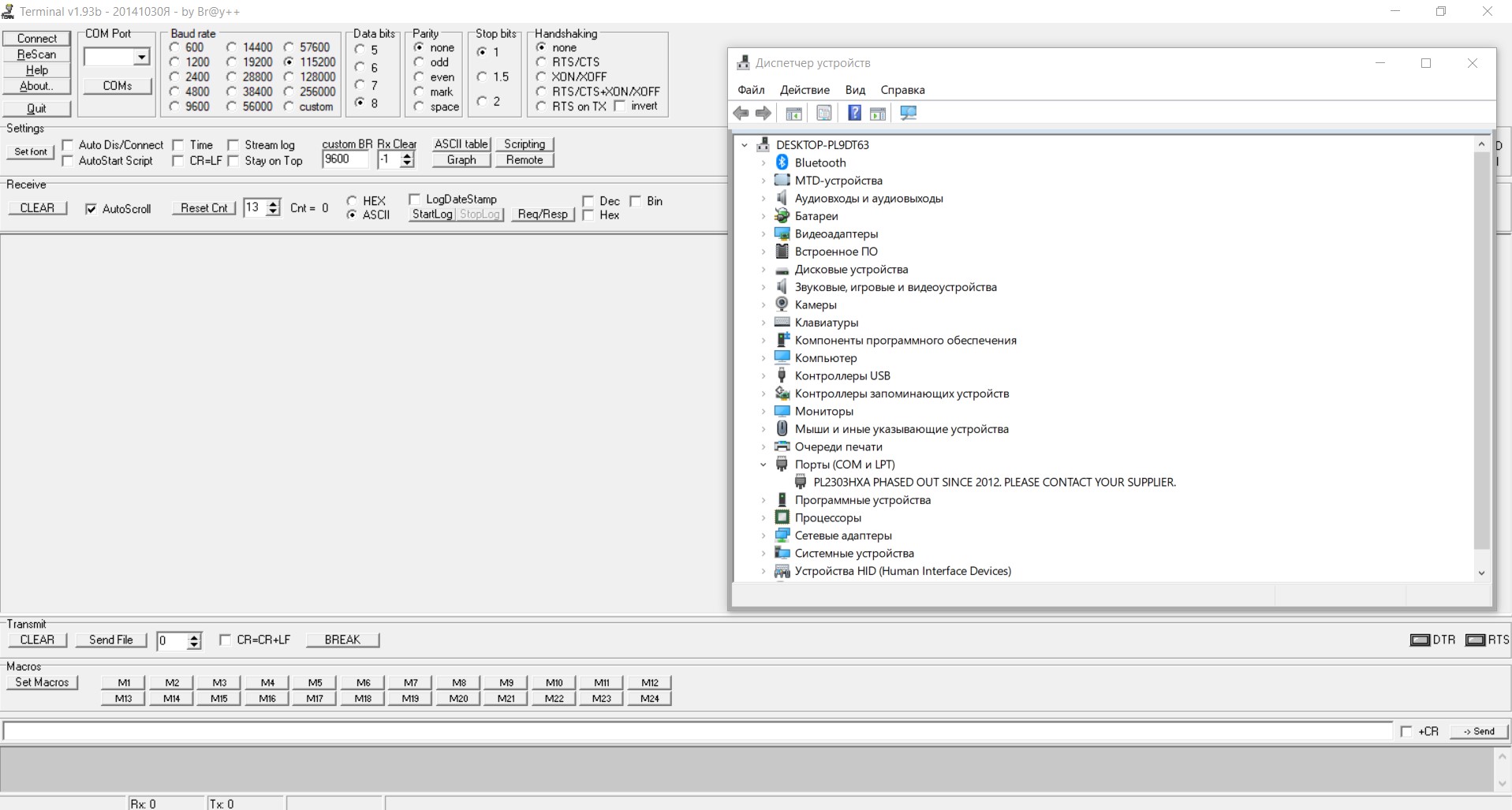The height and width of the screenshot is (810, 1512).
Task: Click the Back arrow in Device Manager toolbar
Action: coord(741,114)
